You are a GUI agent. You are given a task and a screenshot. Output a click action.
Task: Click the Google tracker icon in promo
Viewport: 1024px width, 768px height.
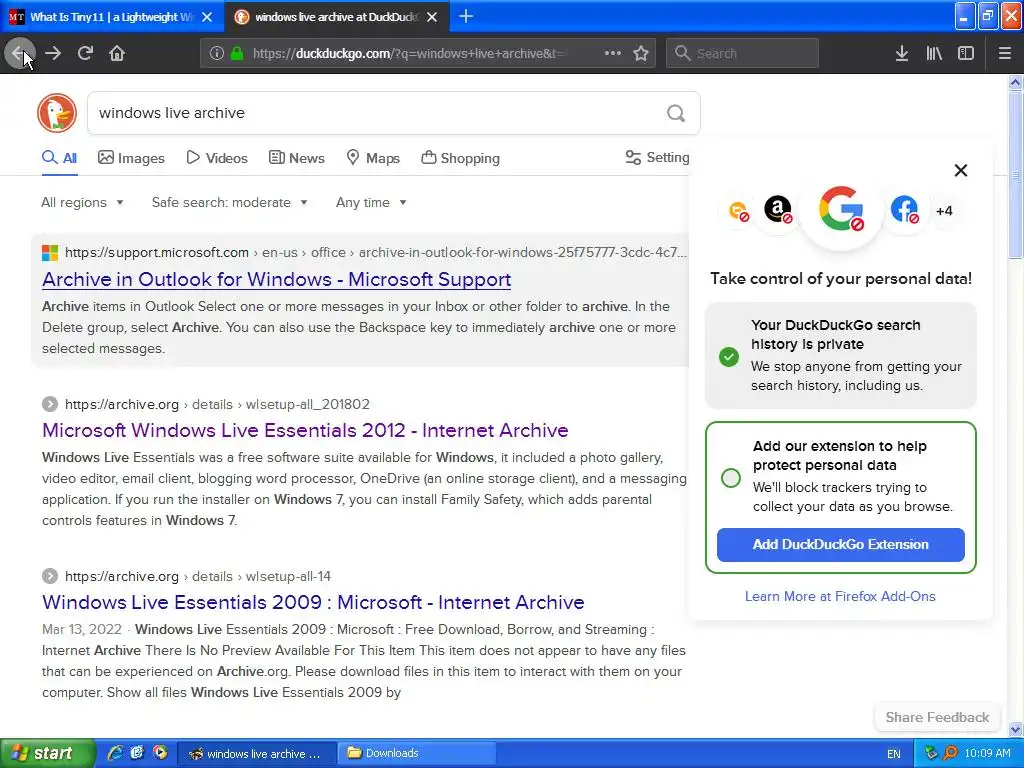841,210
